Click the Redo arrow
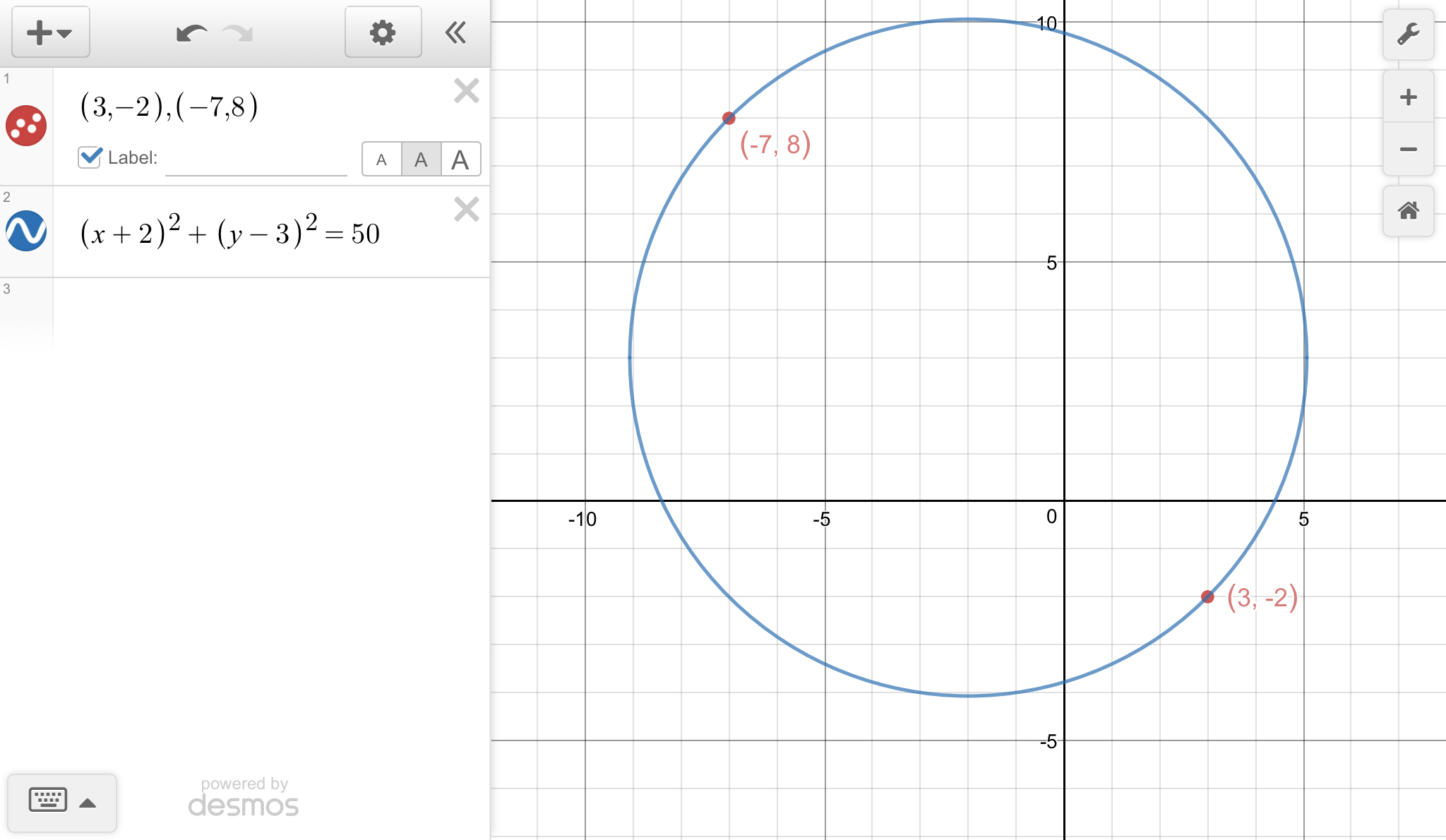The height and width of the screenshot is (840, 1446). (238, 33)
